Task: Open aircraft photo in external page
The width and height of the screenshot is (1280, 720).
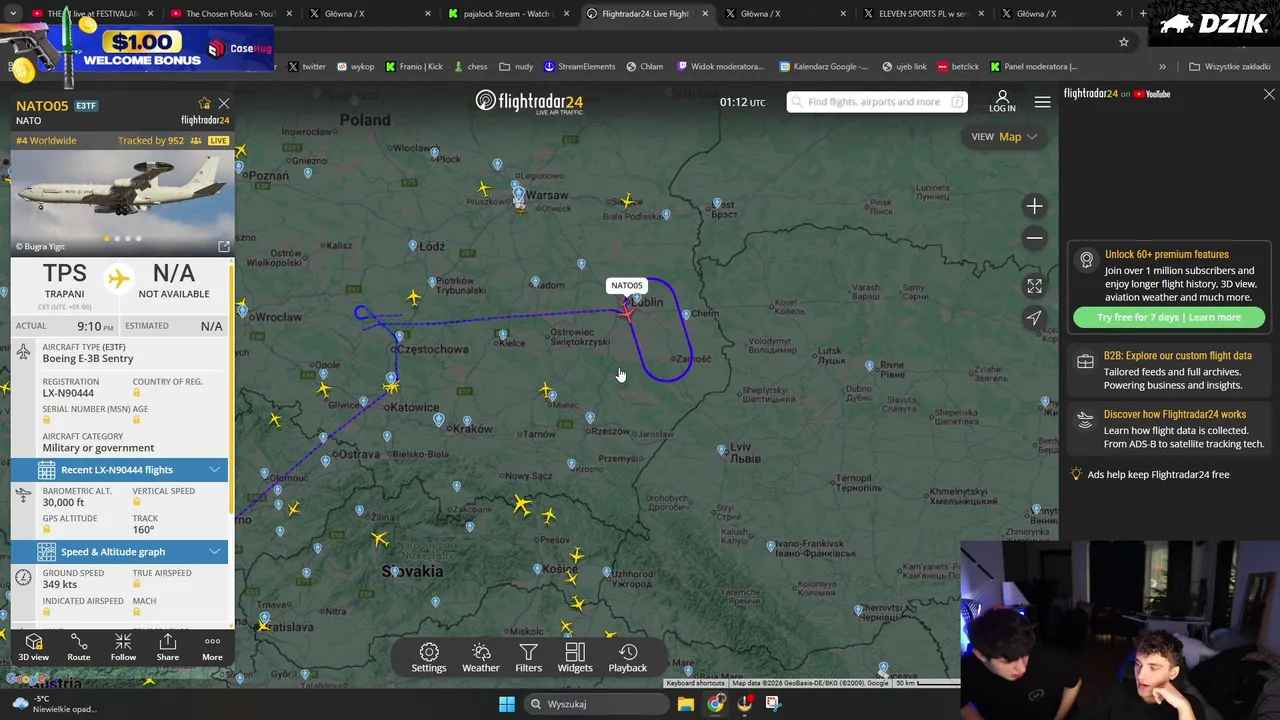Action: pyautogui.click(x=224, y=246)
